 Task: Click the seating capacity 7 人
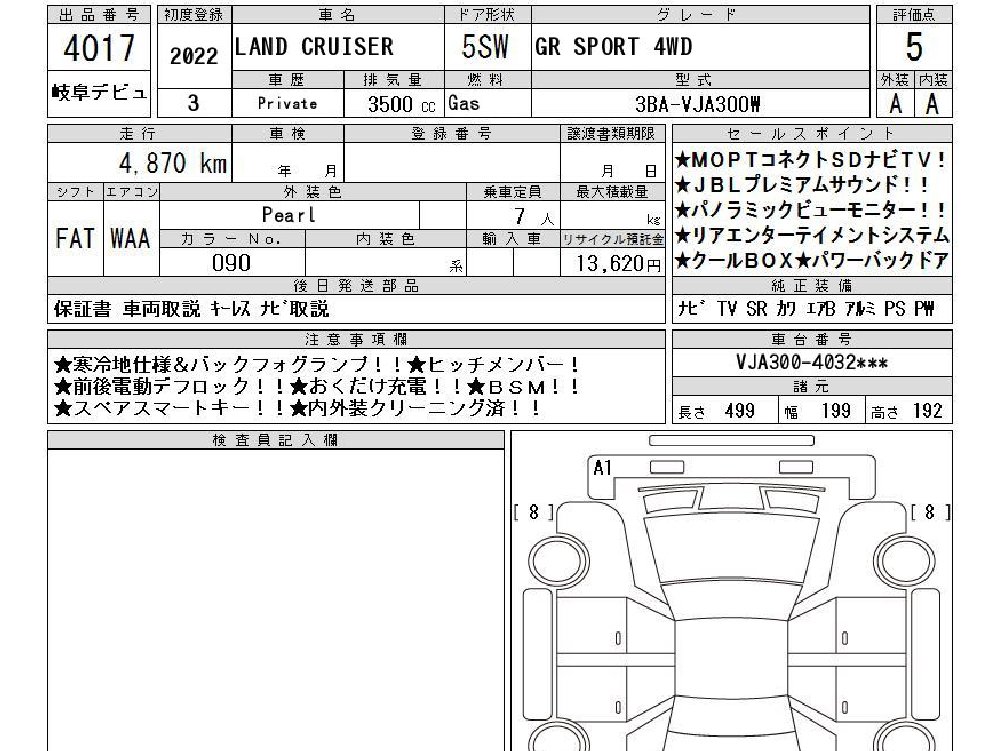point(534,217)
